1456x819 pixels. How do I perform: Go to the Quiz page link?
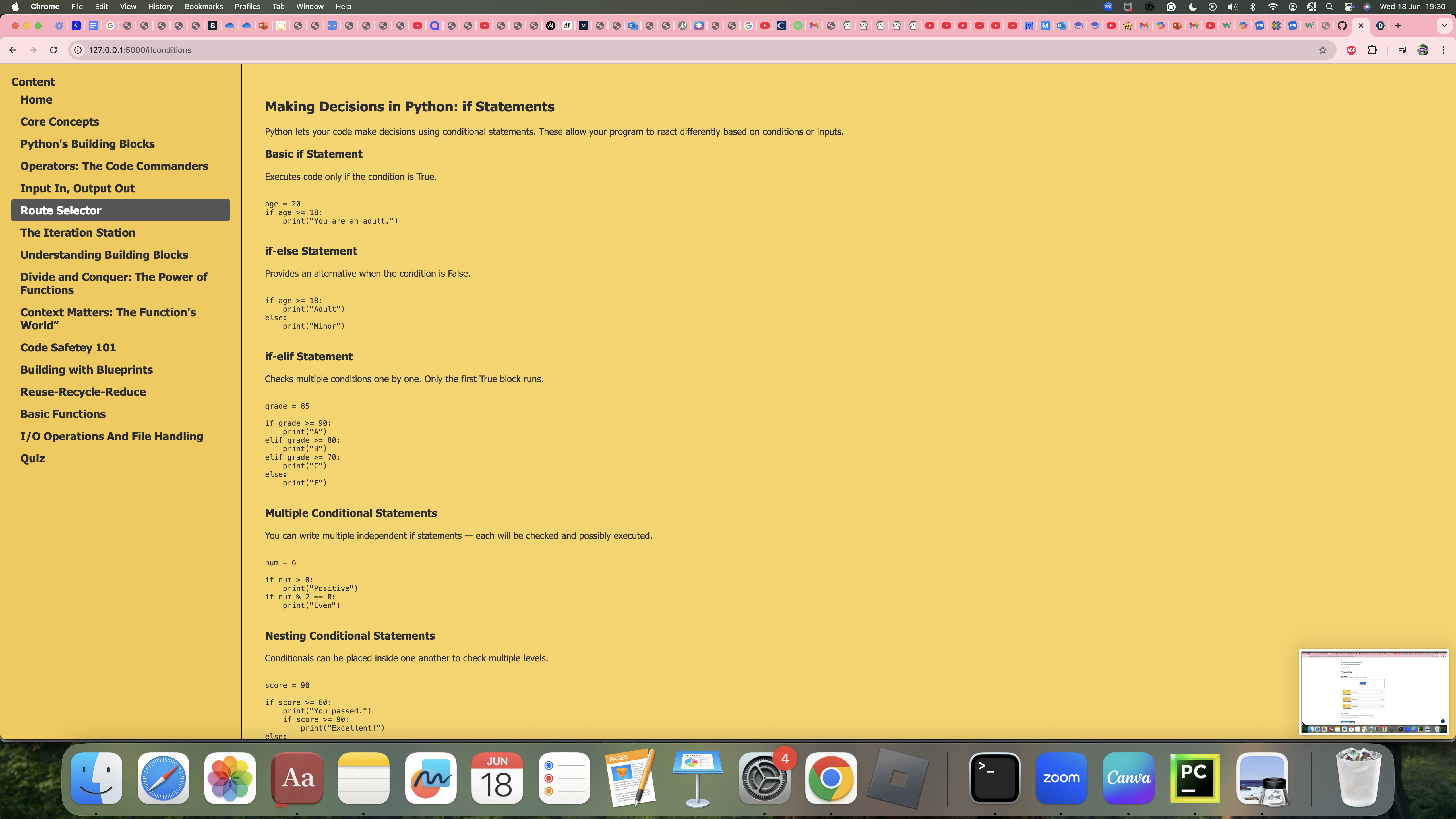(x=33, y=458)
